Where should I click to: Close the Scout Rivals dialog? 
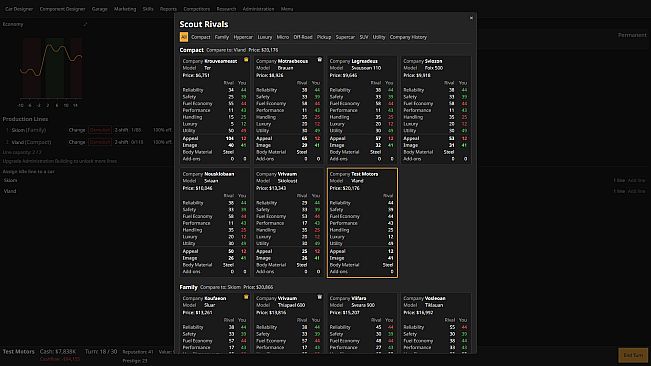click(x=471, y=18)
